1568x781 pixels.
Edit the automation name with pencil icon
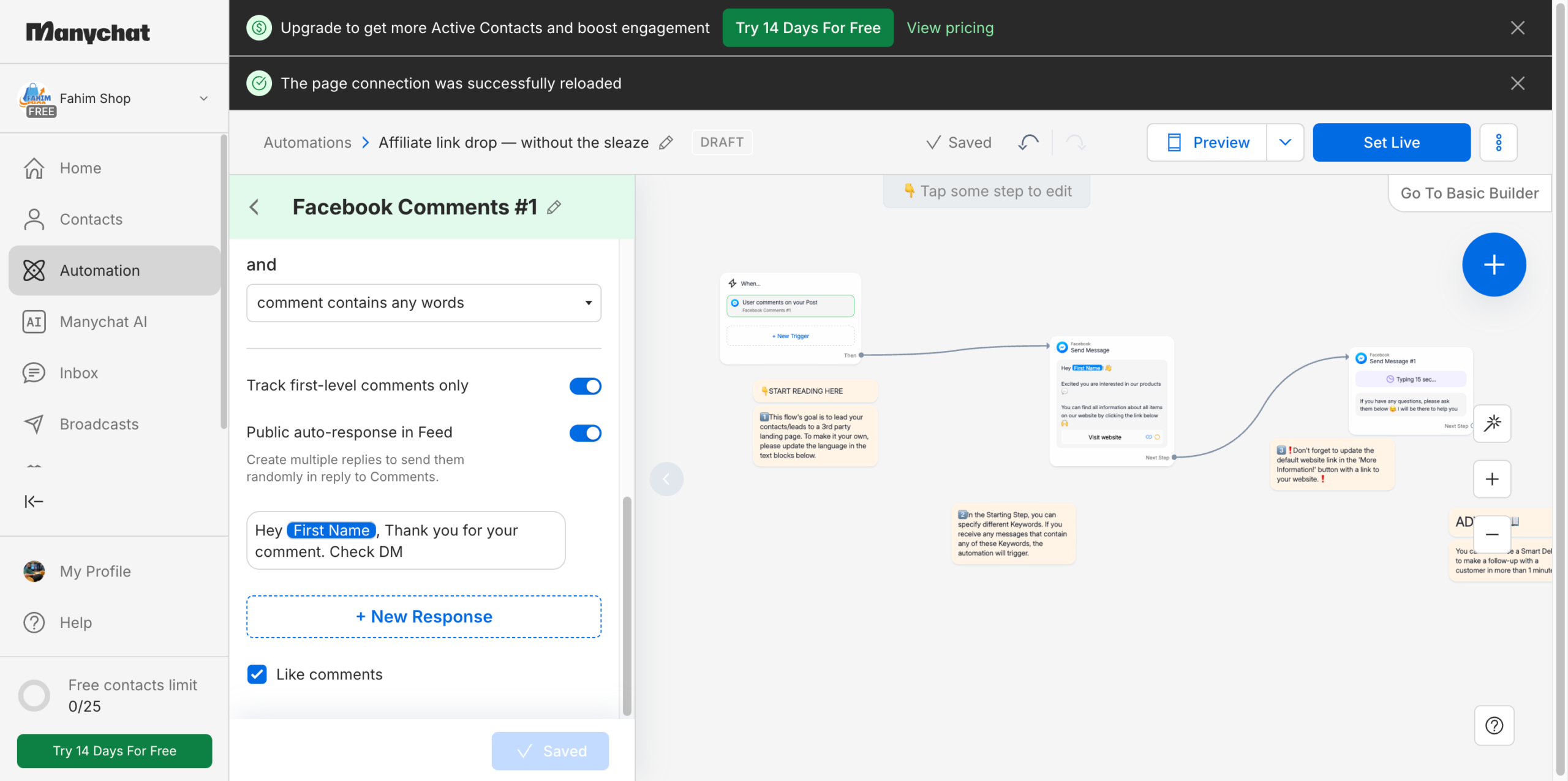pos(666,143)
